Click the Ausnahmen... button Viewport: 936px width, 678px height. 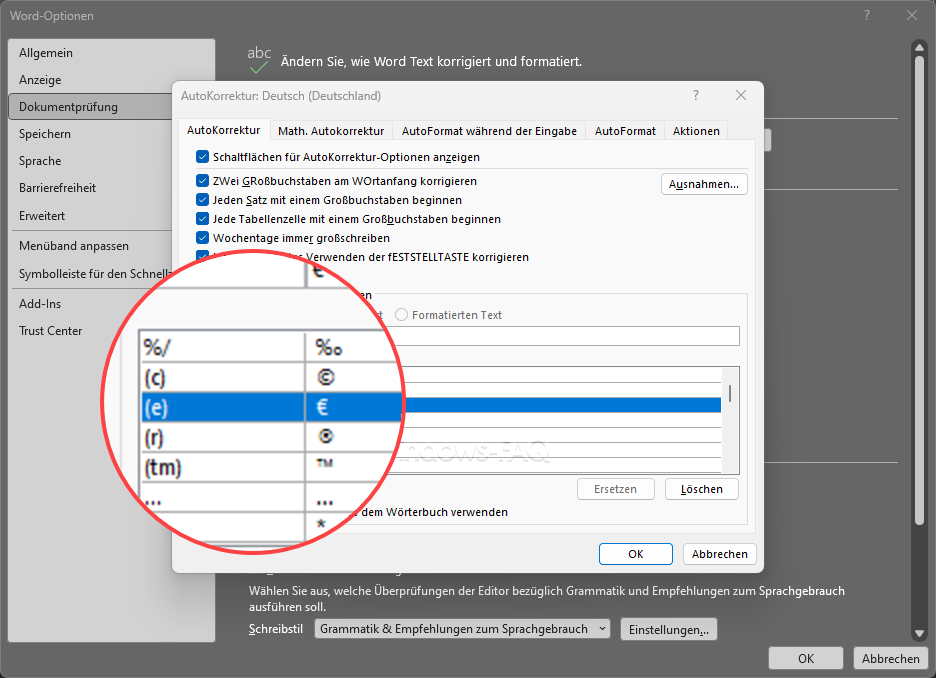point(704,184)
